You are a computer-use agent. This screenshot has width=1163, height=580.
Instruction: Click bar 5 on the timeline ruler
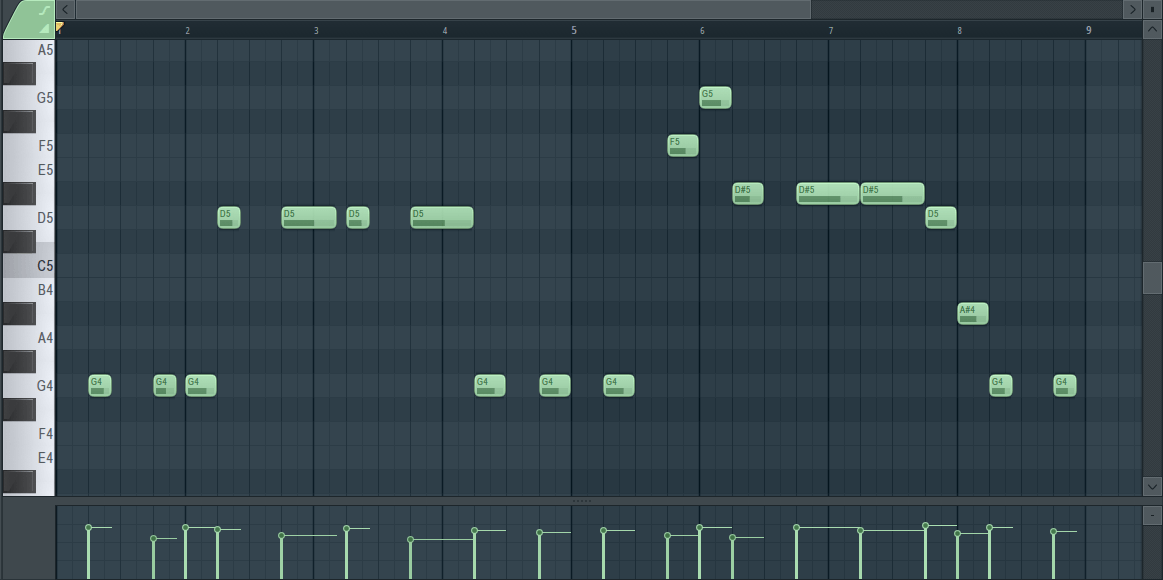[574, 30]
